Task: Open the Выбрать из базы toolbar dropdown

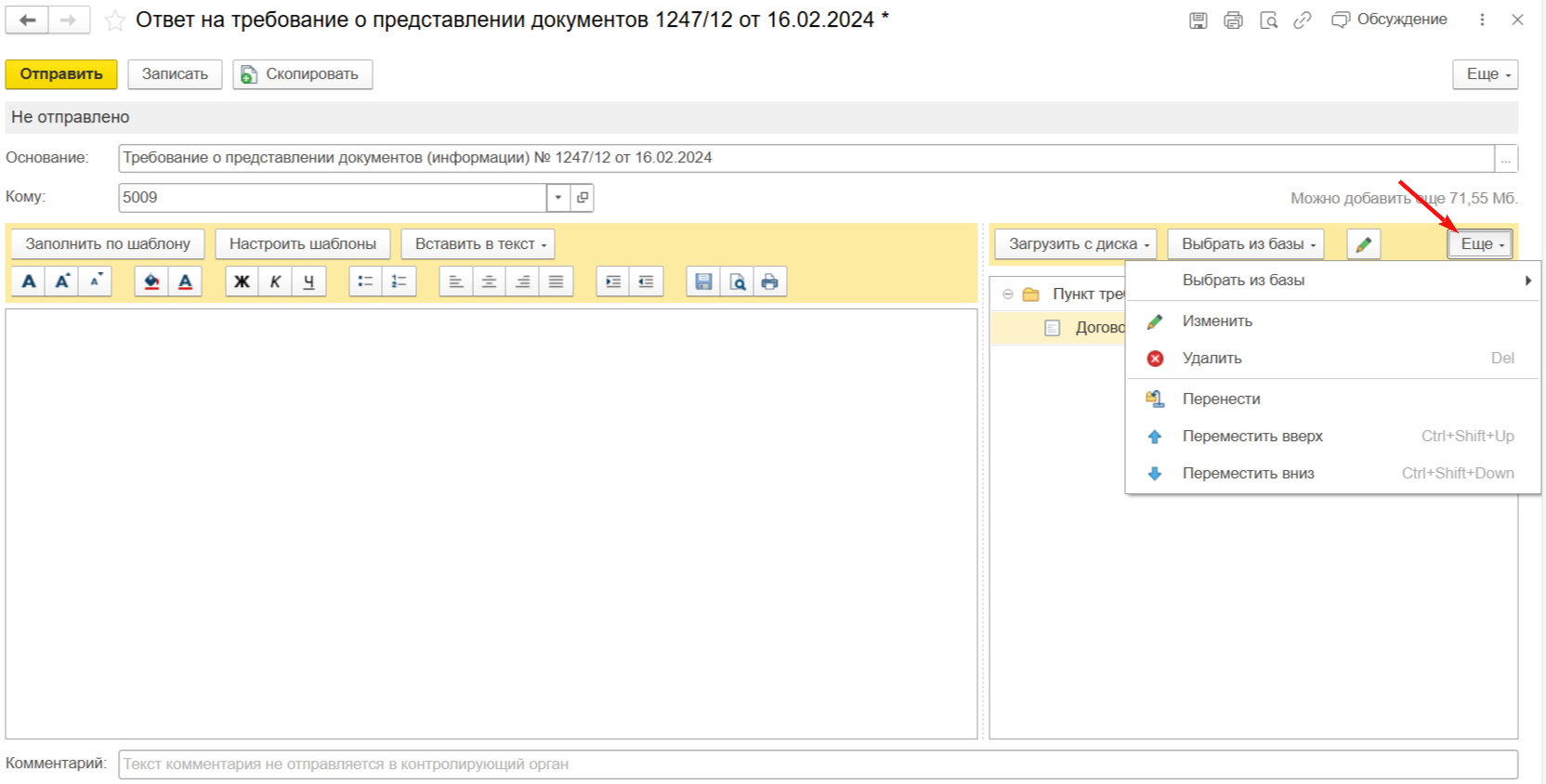Action: click(1246, 244)
